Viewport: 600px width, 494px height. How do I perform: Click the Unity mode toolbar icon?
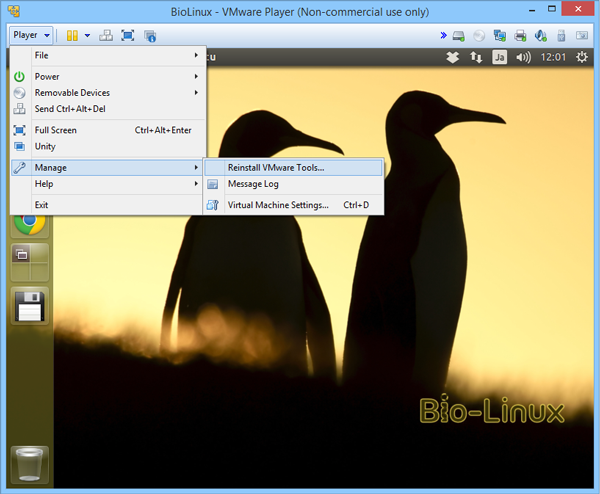pos(150,36)
